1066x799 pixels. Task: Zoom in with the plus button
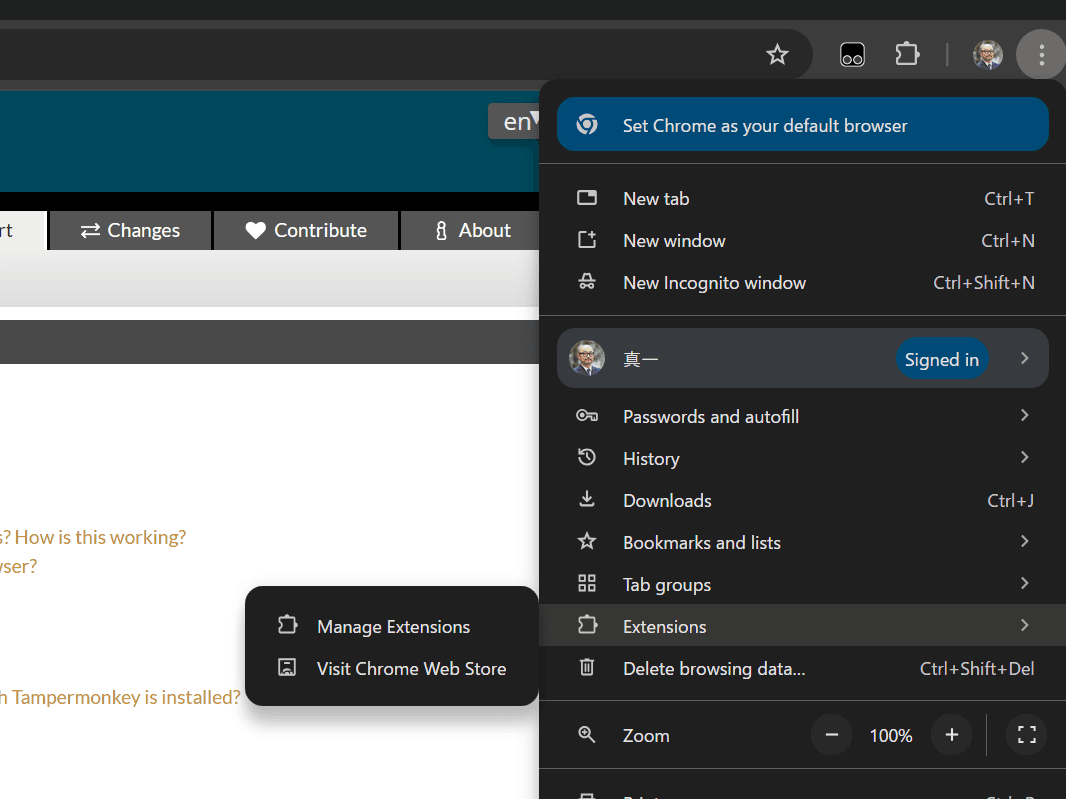tap(951, 735)
